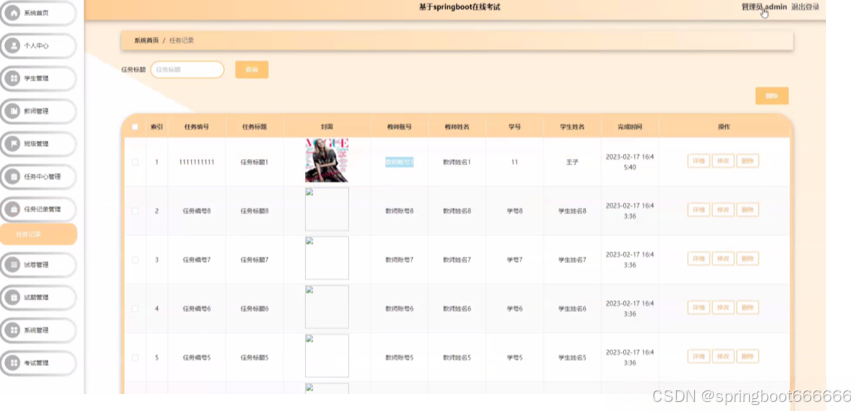
Task: Click 删除 for the 任务标题1 row
Action: point(748,161)
